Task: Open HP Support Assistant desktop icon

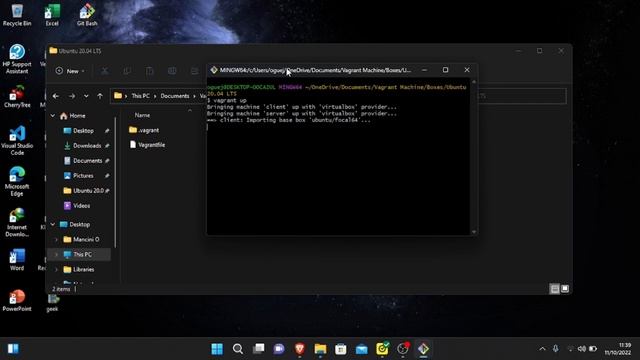Action: (x=17, y=59)
